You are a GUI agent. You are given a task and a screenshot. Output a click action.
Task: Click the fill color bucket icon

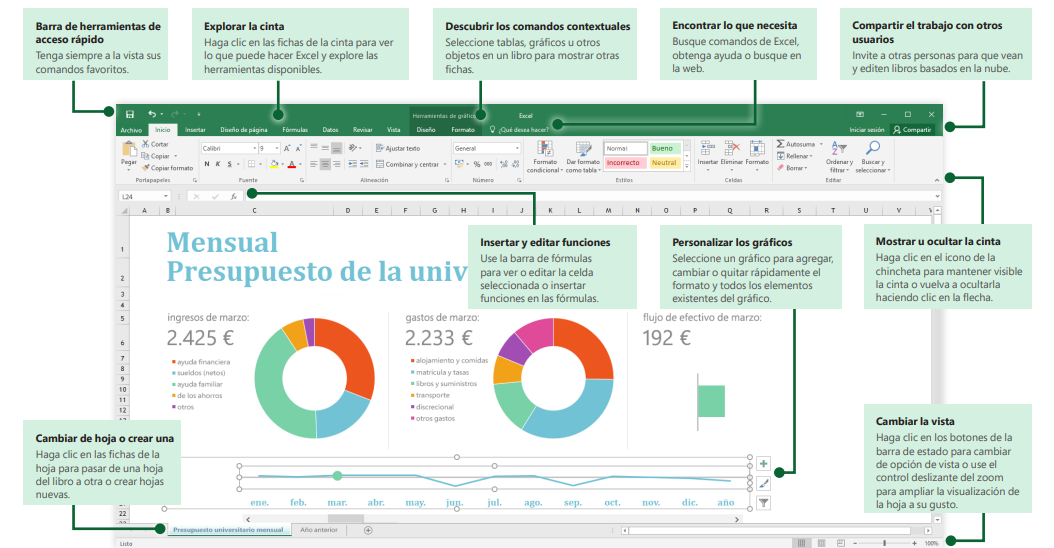coord(274,164)
